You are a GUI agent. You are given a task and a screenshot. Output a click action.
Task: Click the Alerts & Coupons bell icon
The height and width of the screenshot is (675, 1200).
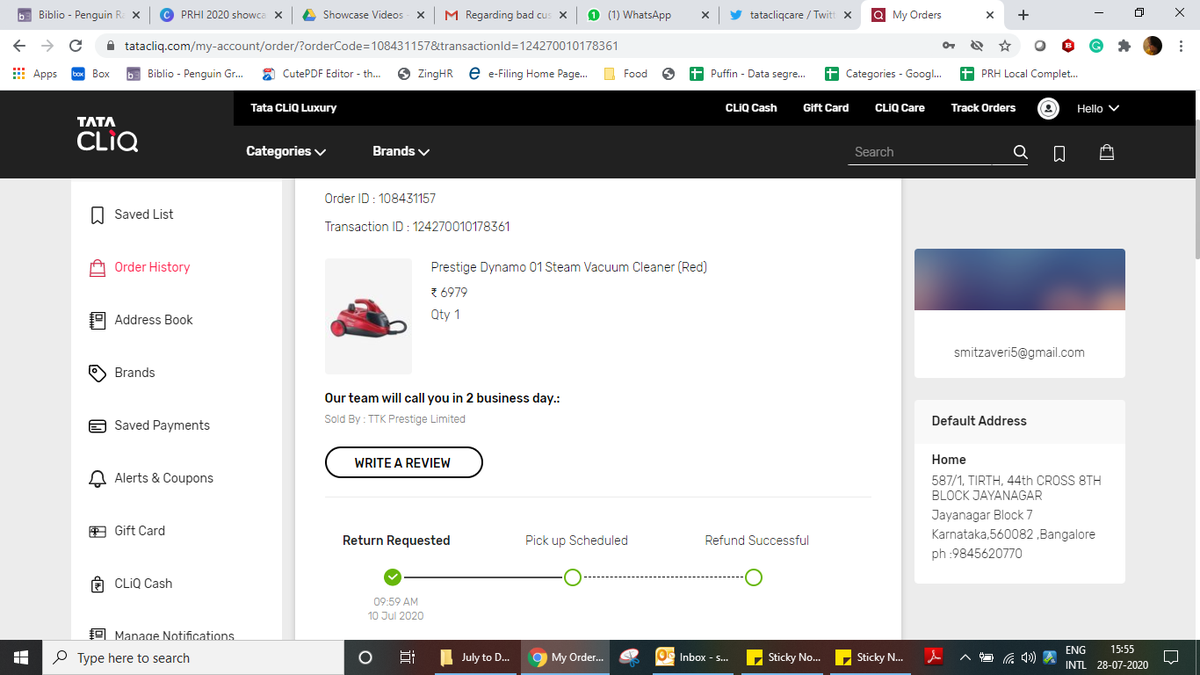click(98, 478)
